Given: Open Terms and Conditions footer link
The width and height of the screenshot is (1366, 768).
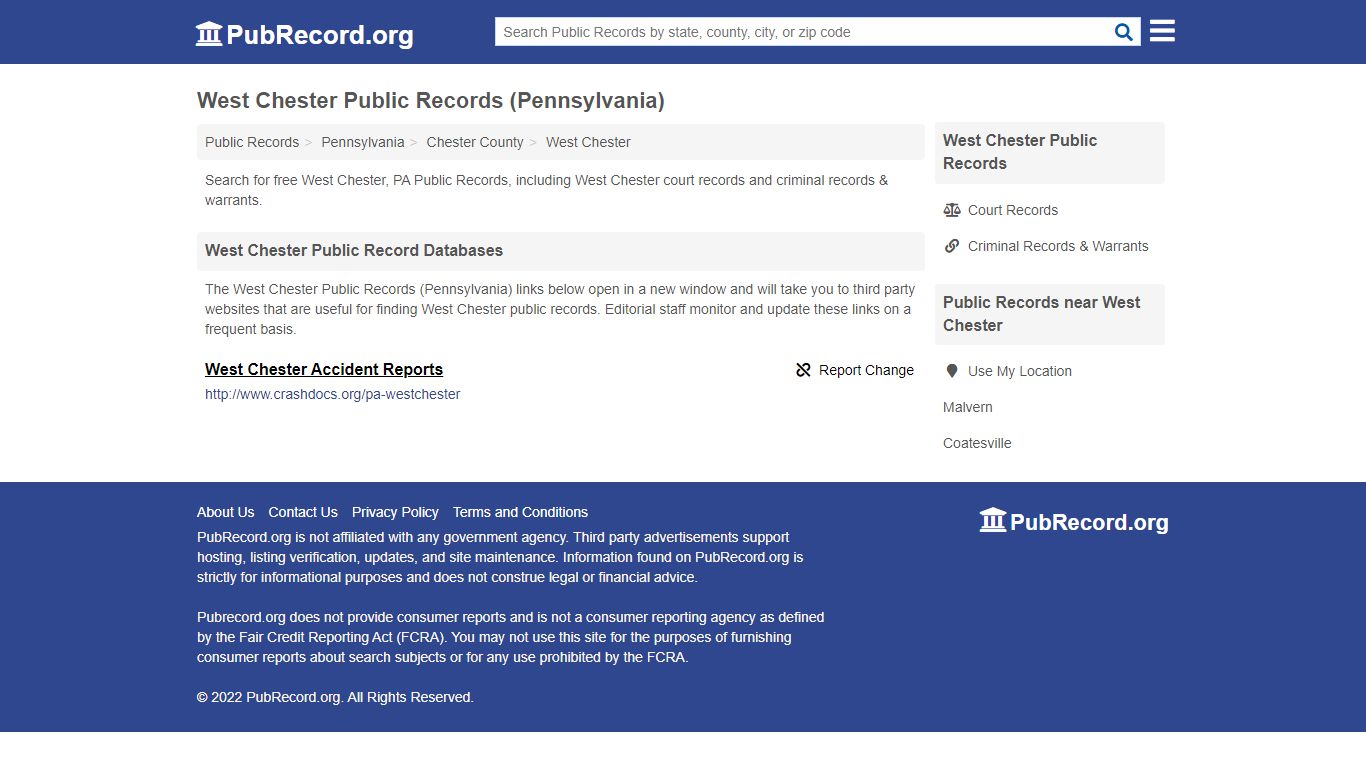Looking at the screenshot, I should [520, 512].
